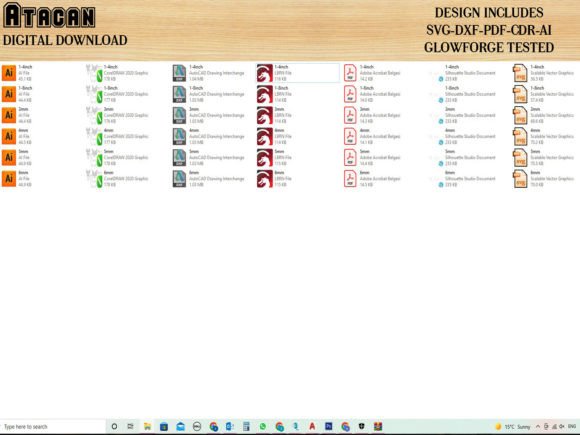This screenshot has width=580, height=435.
Task: Select the 1-8inch CorelDRAW 2020 Graphic file
Action: [117, 94]
